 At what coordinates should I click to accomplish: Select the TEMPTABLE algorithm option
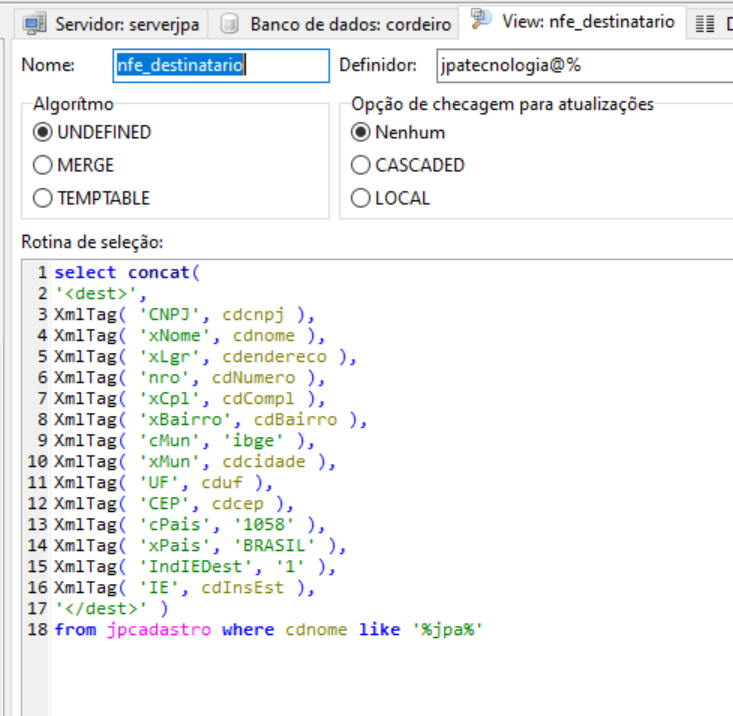point(43,198)
